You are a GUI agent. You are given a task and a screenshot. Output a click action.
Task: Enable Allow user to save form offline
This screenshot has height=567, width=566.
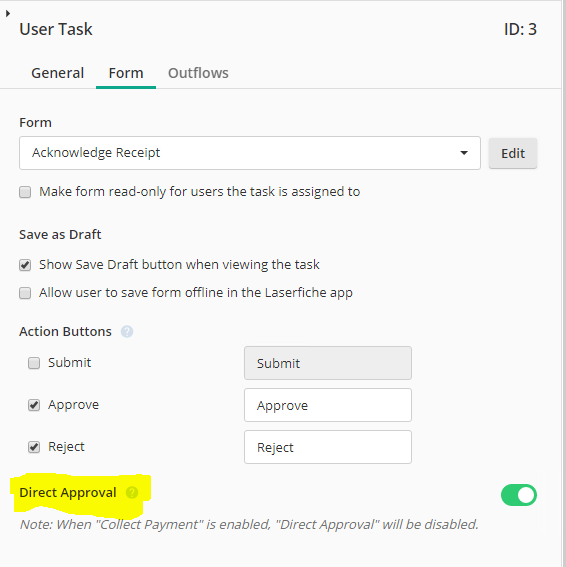(25, 293)
